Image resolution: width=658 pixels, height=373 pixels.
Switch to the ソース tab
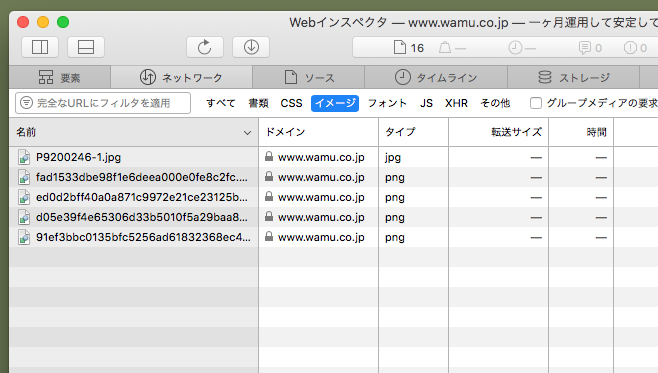pyautogui.click(x=308, y=77)
